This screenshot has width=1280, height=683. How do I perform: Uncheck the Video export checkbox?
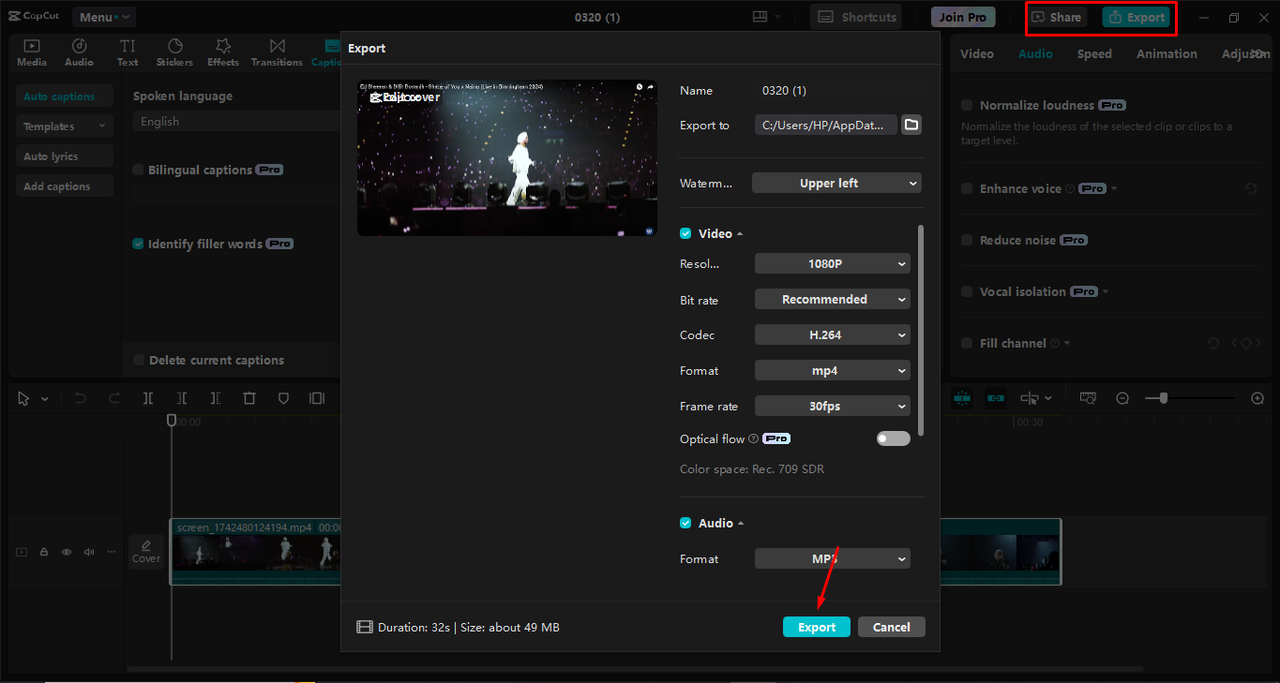point(685,233)
